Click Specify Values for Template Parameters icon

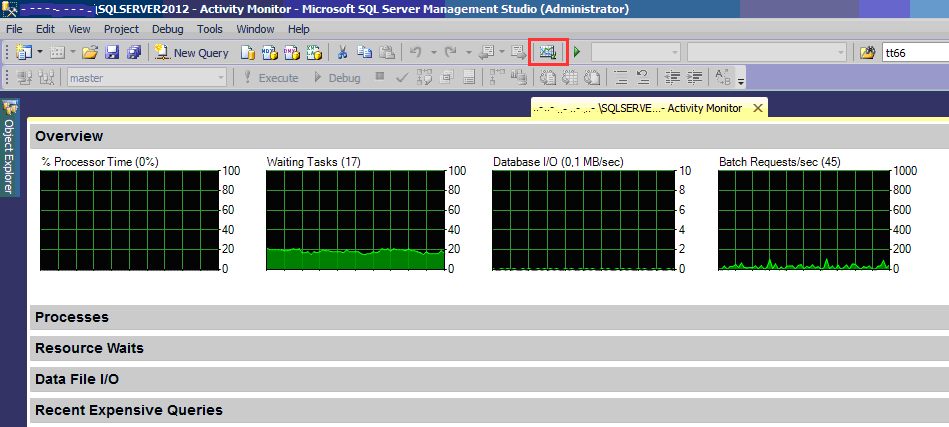click(723, 77)
